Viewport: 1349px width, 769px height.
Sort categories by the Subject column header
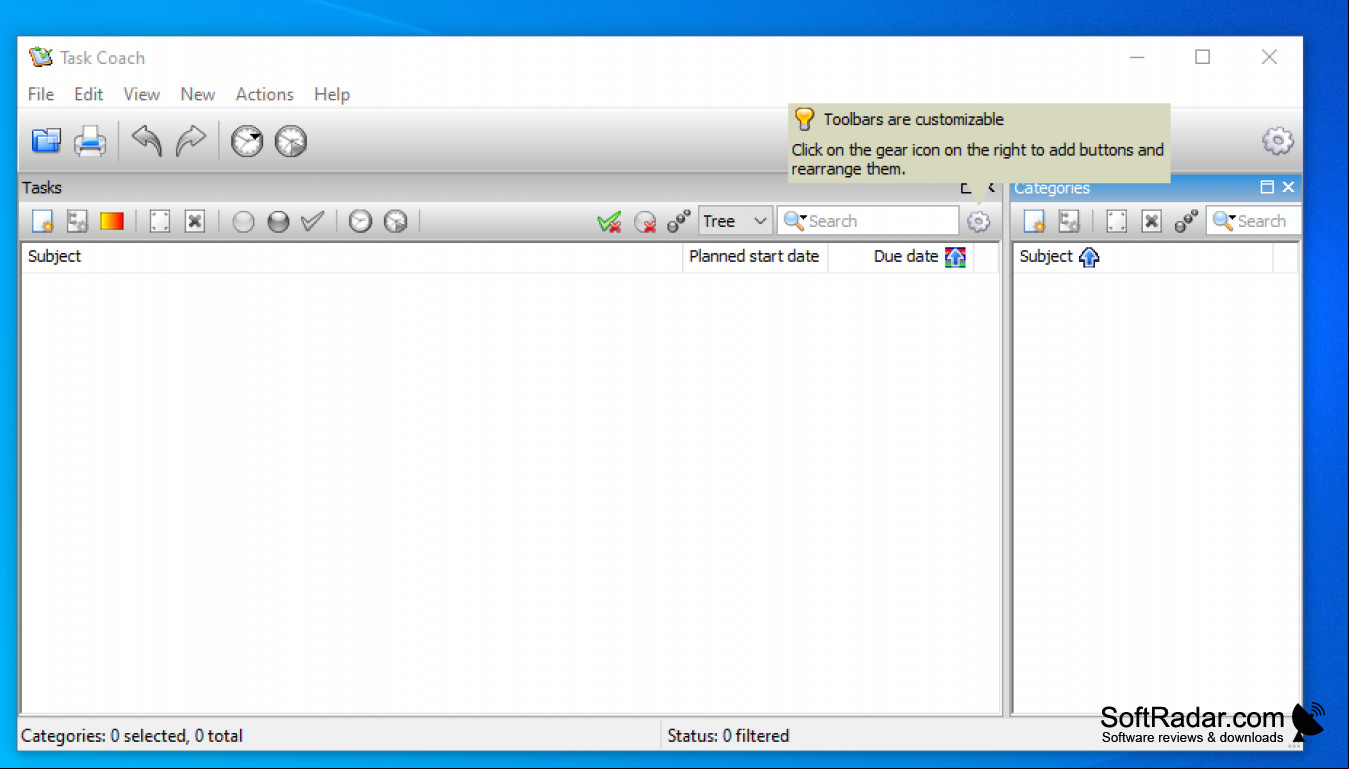pyautogui.click(x=1143, y=257)
